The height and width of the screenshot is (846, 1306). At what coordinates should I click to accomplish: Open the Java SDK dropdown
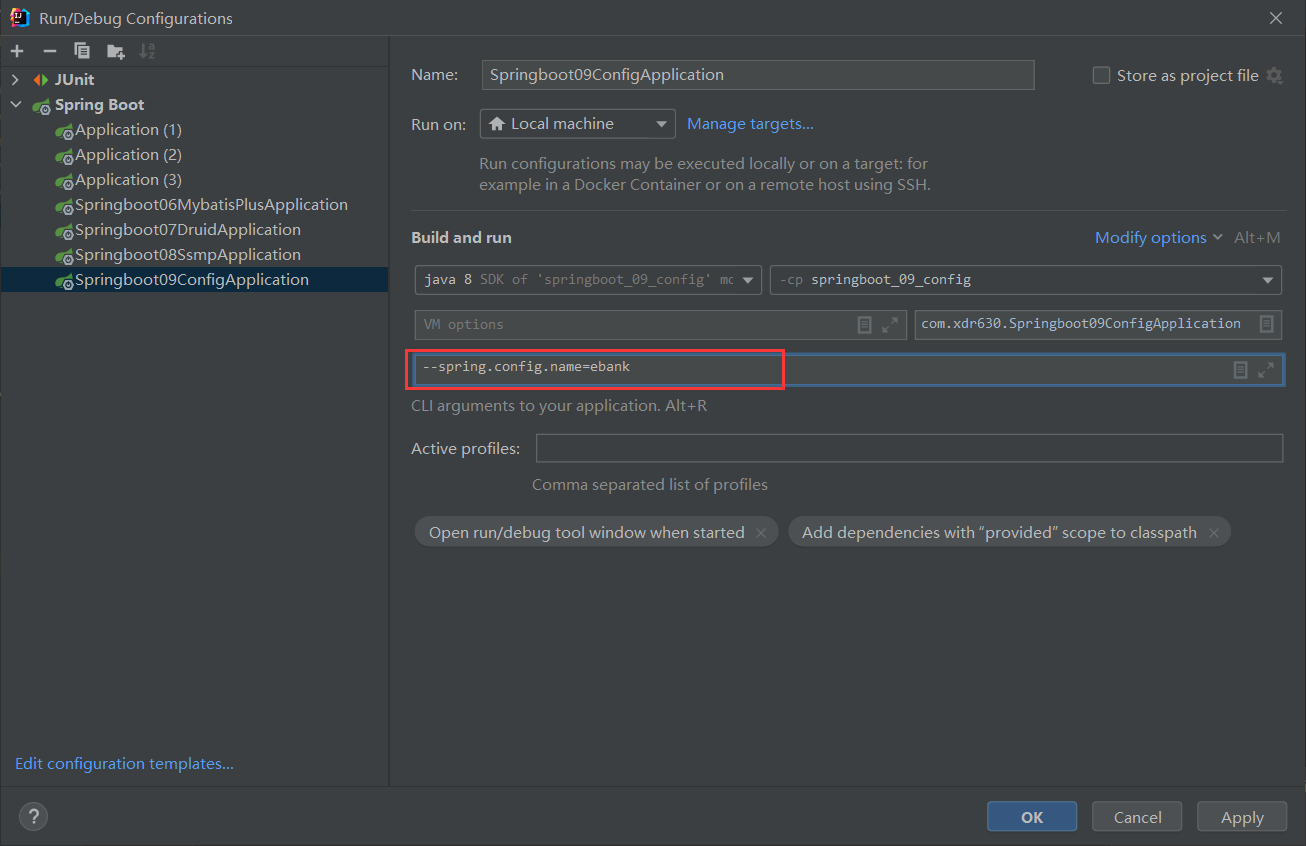click(x=588, y=280)
